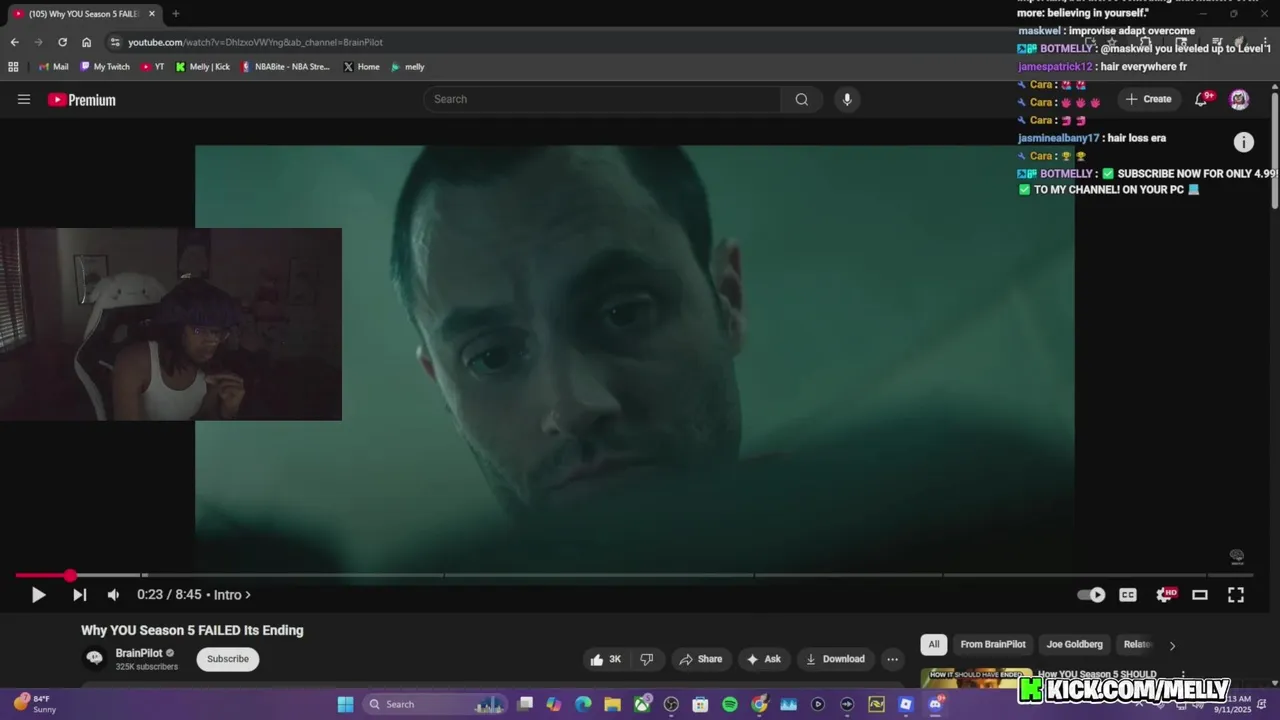The height and width of the screenshot is (720, 1280).
Task: Open player settings gear
Action: [x=1165, y=595]
